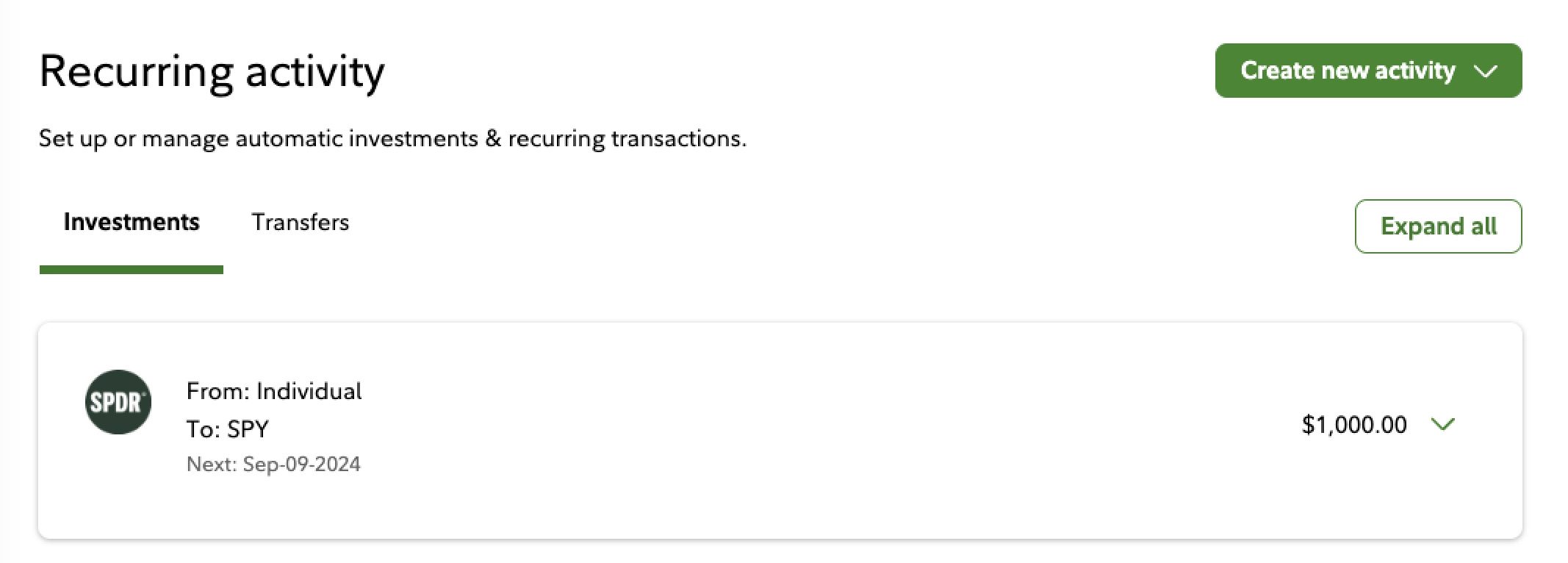The height and width of the screenshot is (563, 1568).
Task: Click the green underline beneath Investments
Action: pos(132,270)
